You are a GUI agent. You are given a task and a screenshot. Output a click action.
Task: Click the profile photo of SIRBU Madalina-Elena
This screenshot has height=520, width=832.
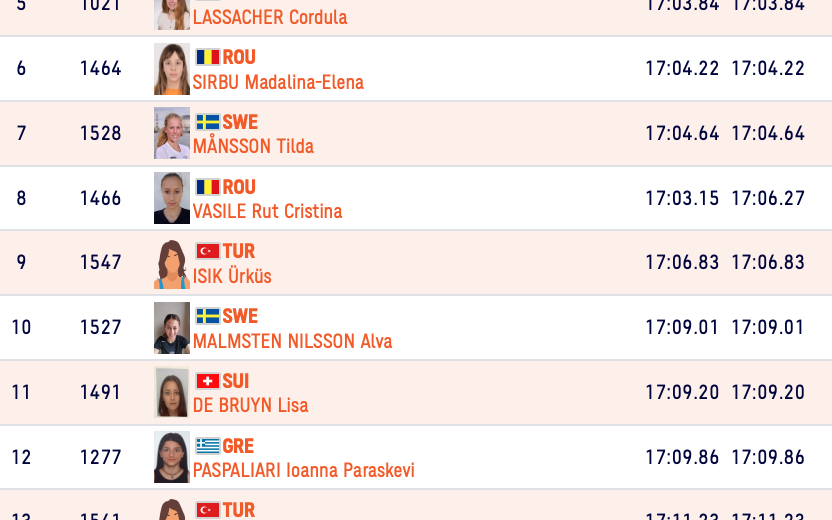172,69
